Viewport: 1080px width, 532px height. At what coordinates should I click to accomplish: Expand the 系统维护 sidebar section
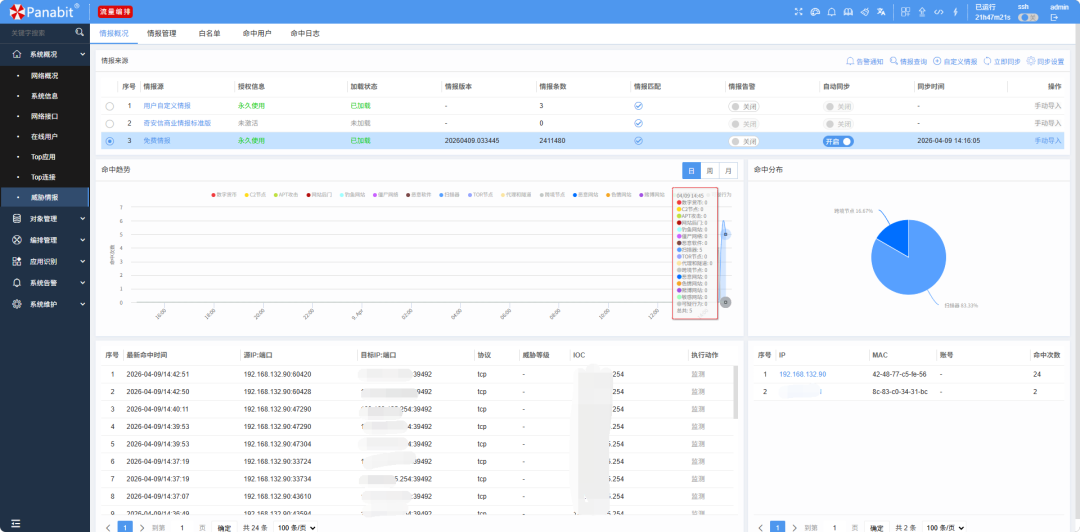(x=44, y=304)
